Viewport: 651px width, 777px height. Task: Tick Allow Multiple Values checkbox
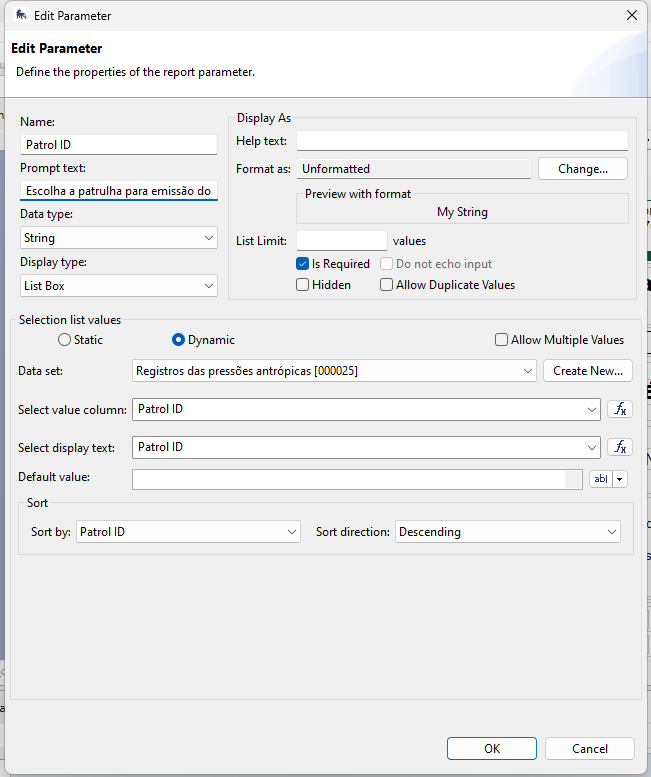tap(501, 340)
